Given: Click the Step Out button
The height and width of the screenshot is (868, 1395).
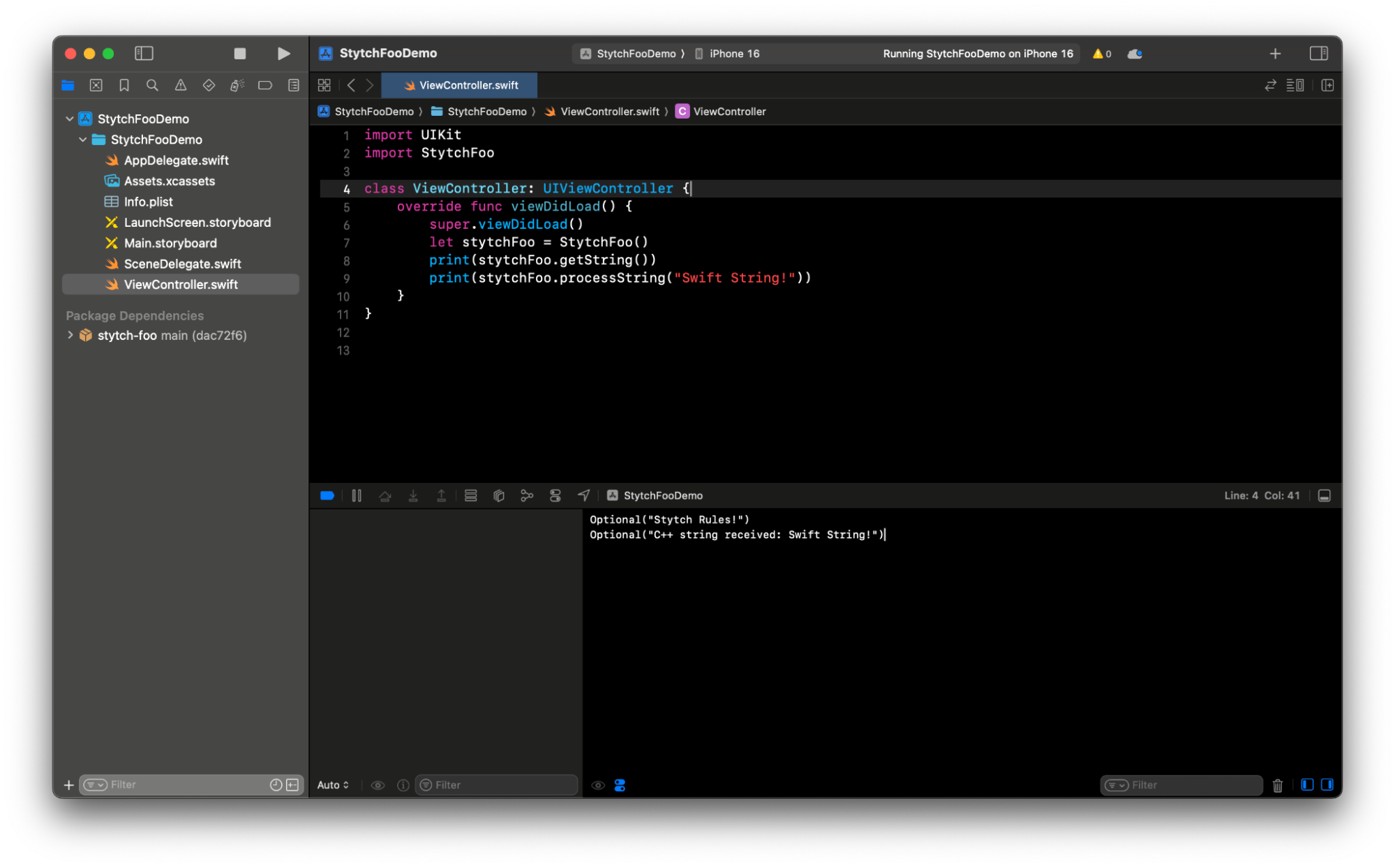Looking at the screenshot, I should click(441, 495).
